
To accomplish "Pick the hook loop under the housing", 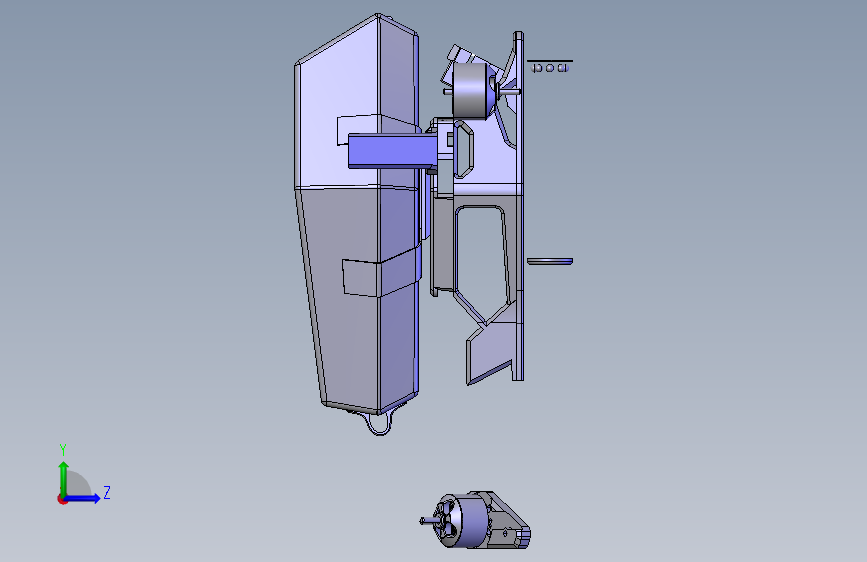I will (x=379, y=423).
